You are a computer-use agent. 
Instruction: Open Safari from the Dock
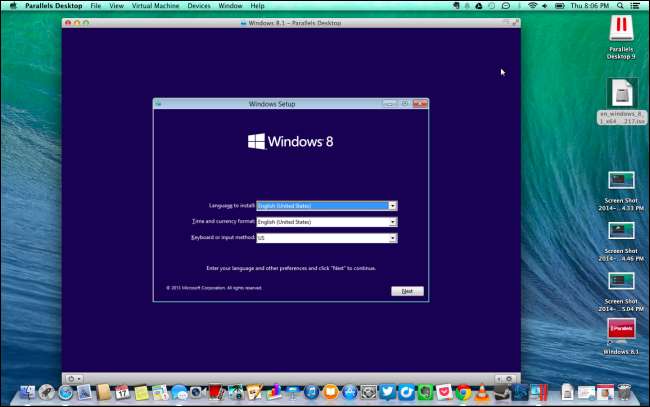tap(65, 392)
